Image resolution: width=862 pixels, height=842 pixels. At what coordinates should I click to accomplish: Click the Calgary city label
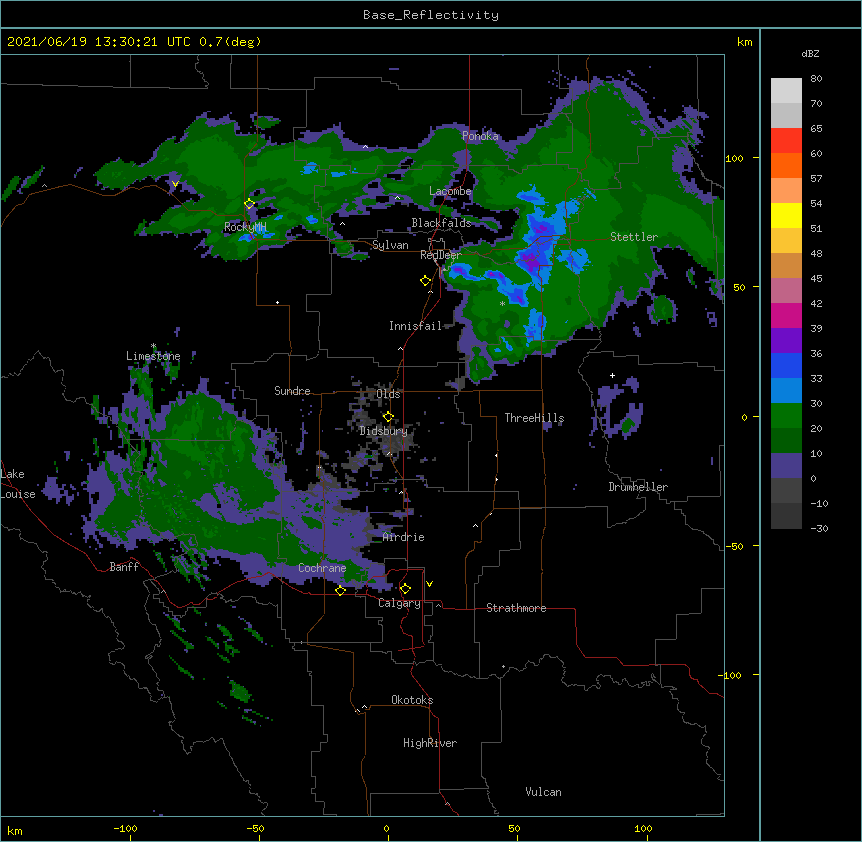tap(399, 603)
